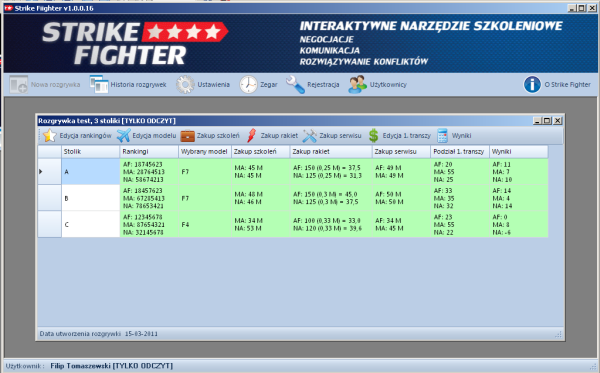Screen dimensions: 600x373
Task: Click the Zakup szkoleń briefcase icon
Action: 188,135
